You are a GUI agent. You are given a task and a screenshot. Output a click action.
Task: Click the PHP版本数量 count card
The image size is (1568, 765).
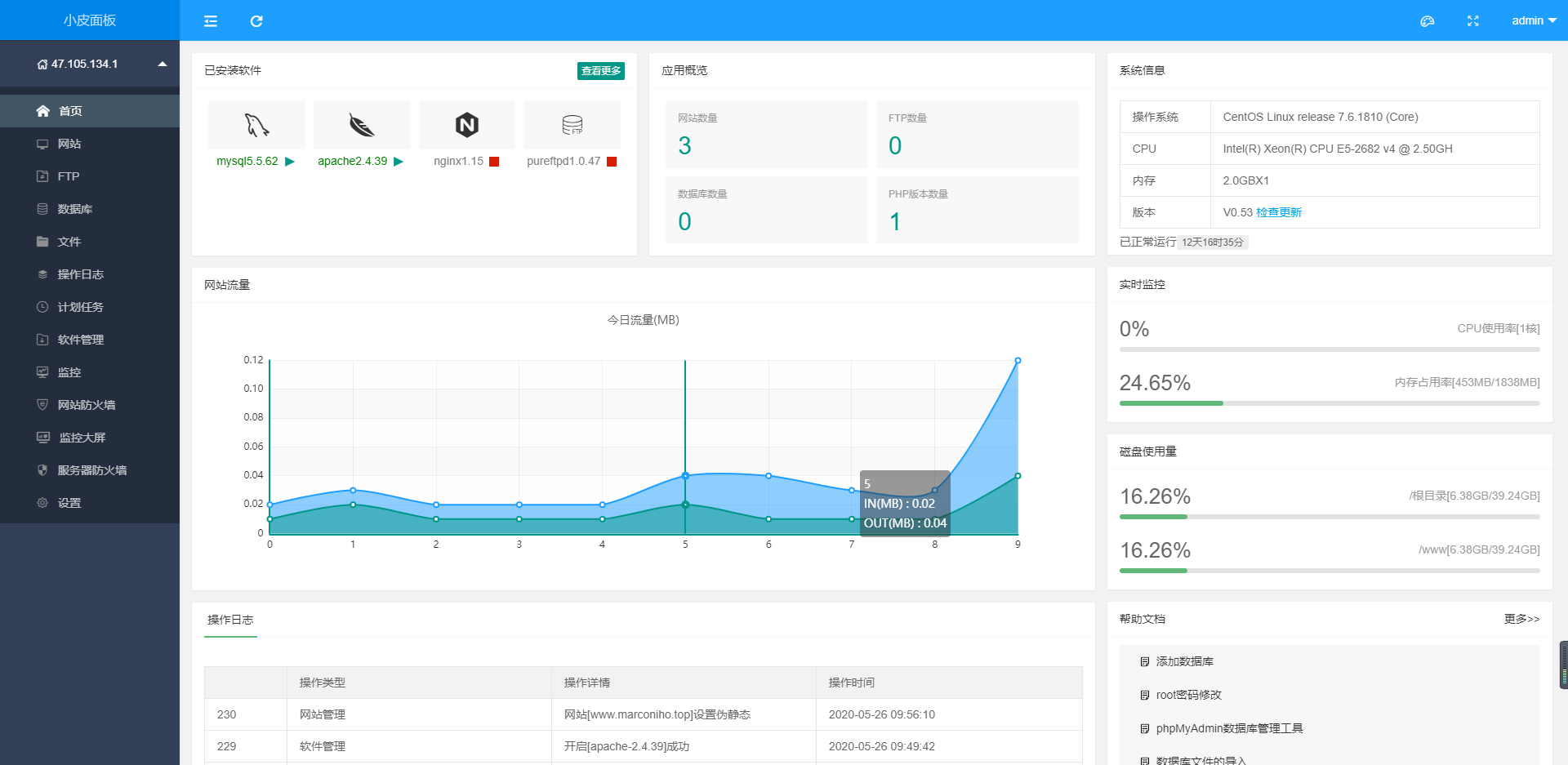pos(978,210)
